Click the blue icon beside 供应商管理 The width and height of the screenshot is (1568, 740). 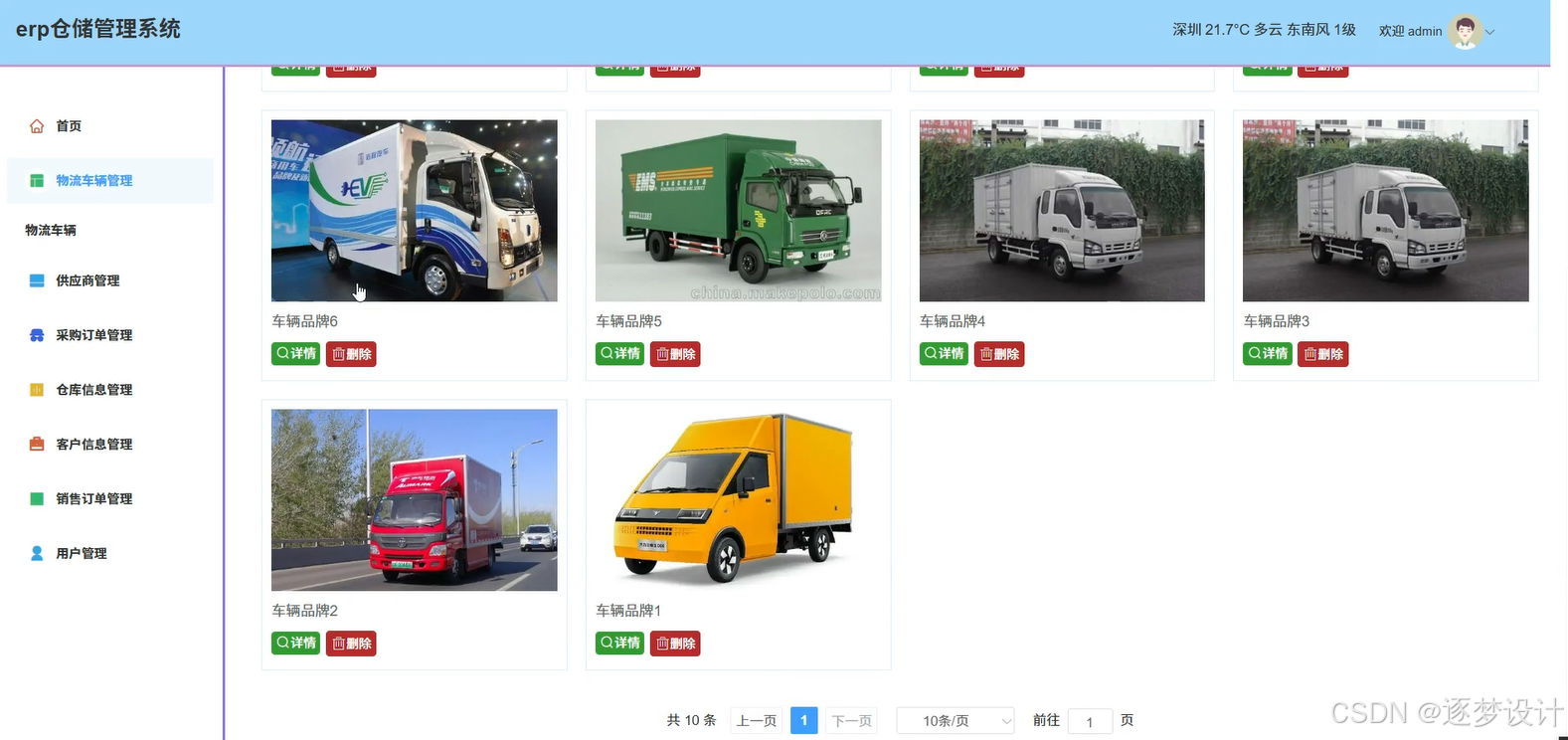37,280
